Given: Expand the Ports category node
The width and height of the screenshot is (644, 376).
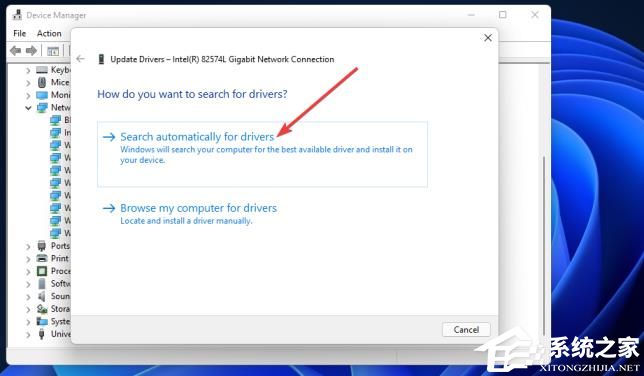Looking at the screenshot, I should click(x=28, y=247).
